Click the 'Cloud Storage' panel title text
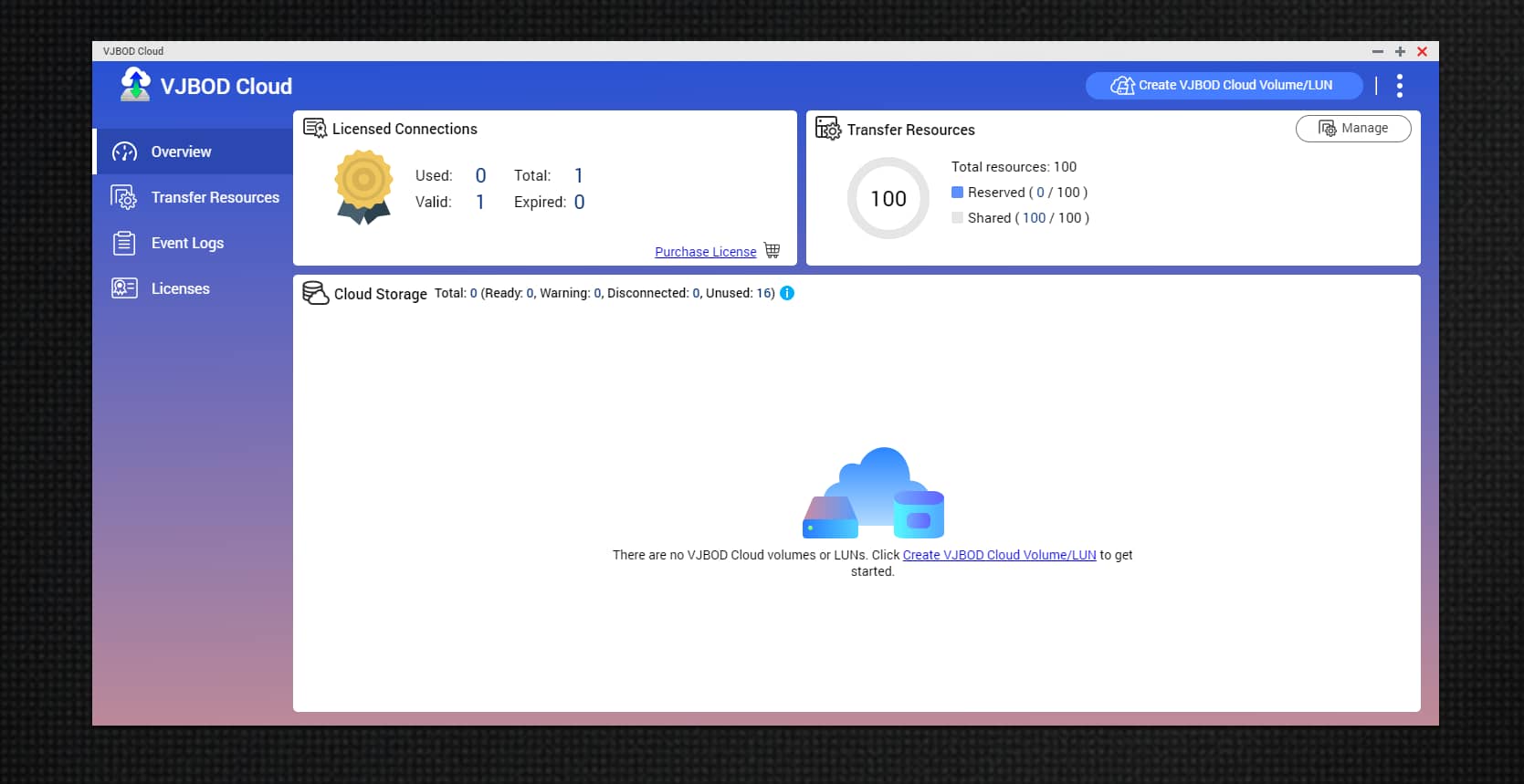1524x784 pixels. click(380, 294)
